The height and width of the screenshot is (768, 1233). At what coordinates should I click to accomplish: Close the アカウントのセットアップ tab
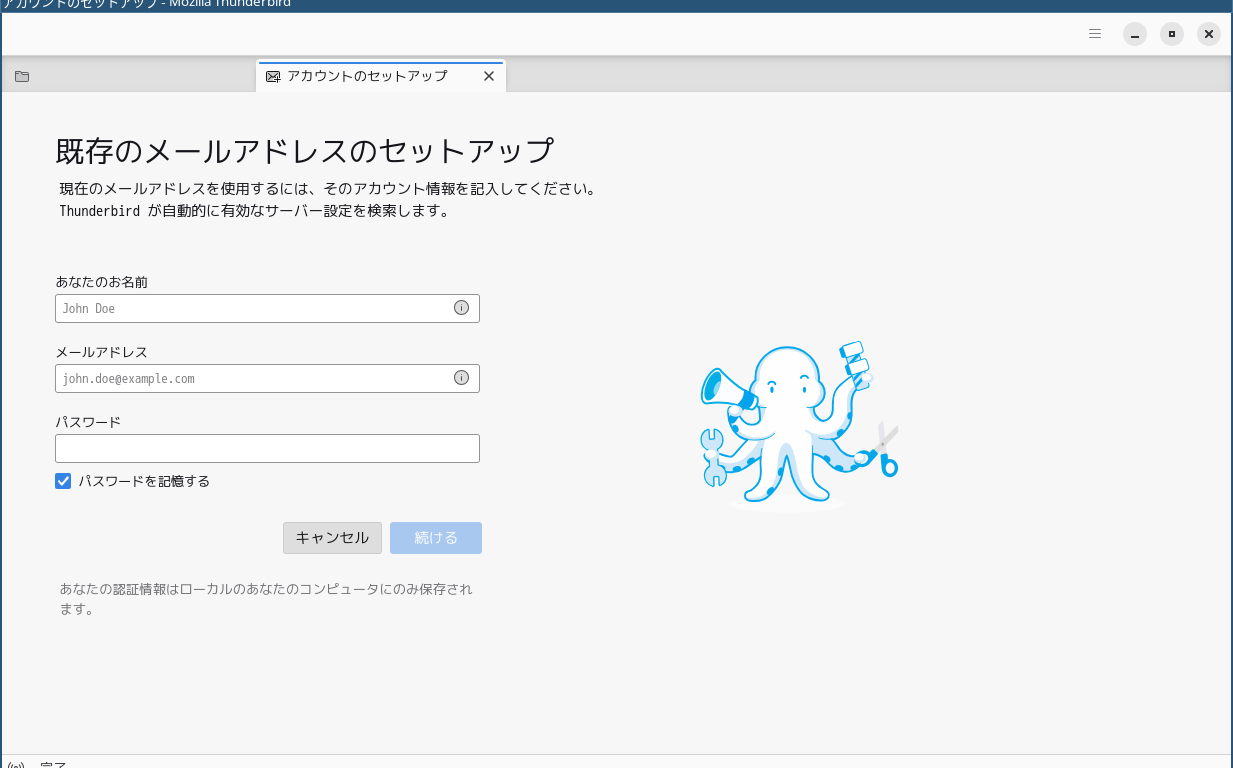point(489,76)
